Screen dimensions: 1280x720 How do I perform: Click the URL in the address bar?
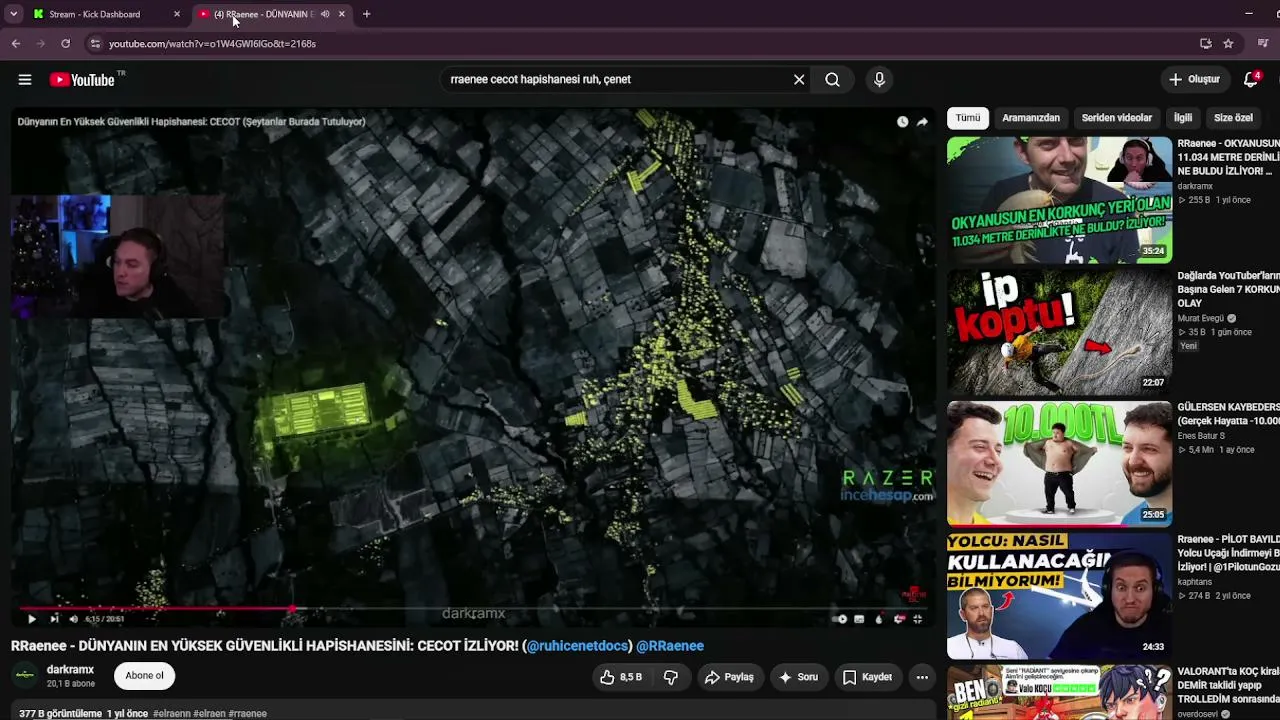[212, 44]
